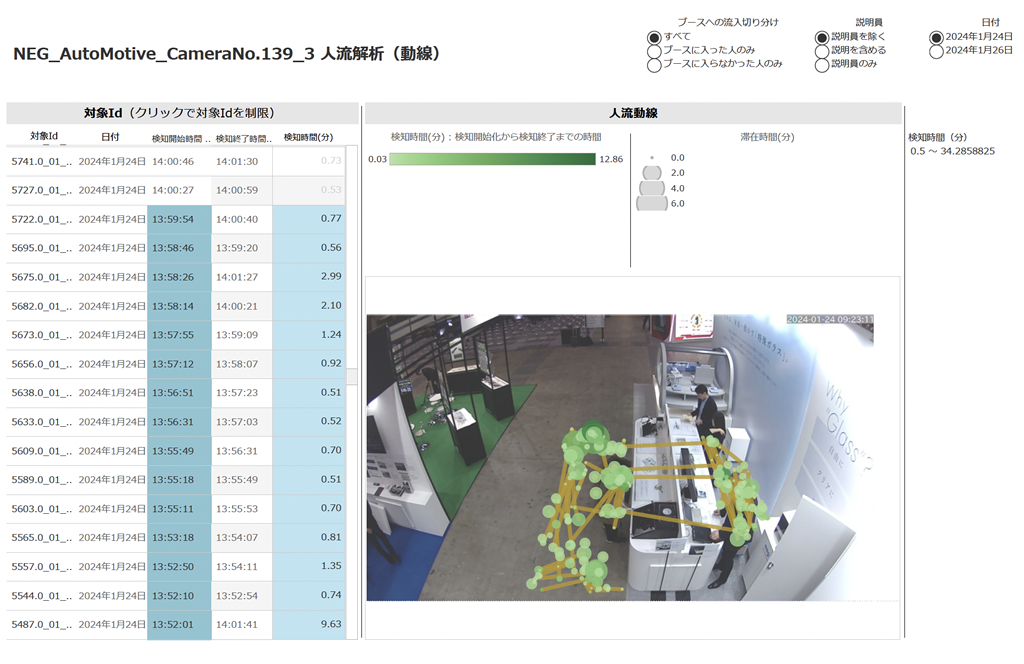Select the 0.0 dwell time legend dot
The width and height of the screenshot is (1024, 664).
pos(652,158)
